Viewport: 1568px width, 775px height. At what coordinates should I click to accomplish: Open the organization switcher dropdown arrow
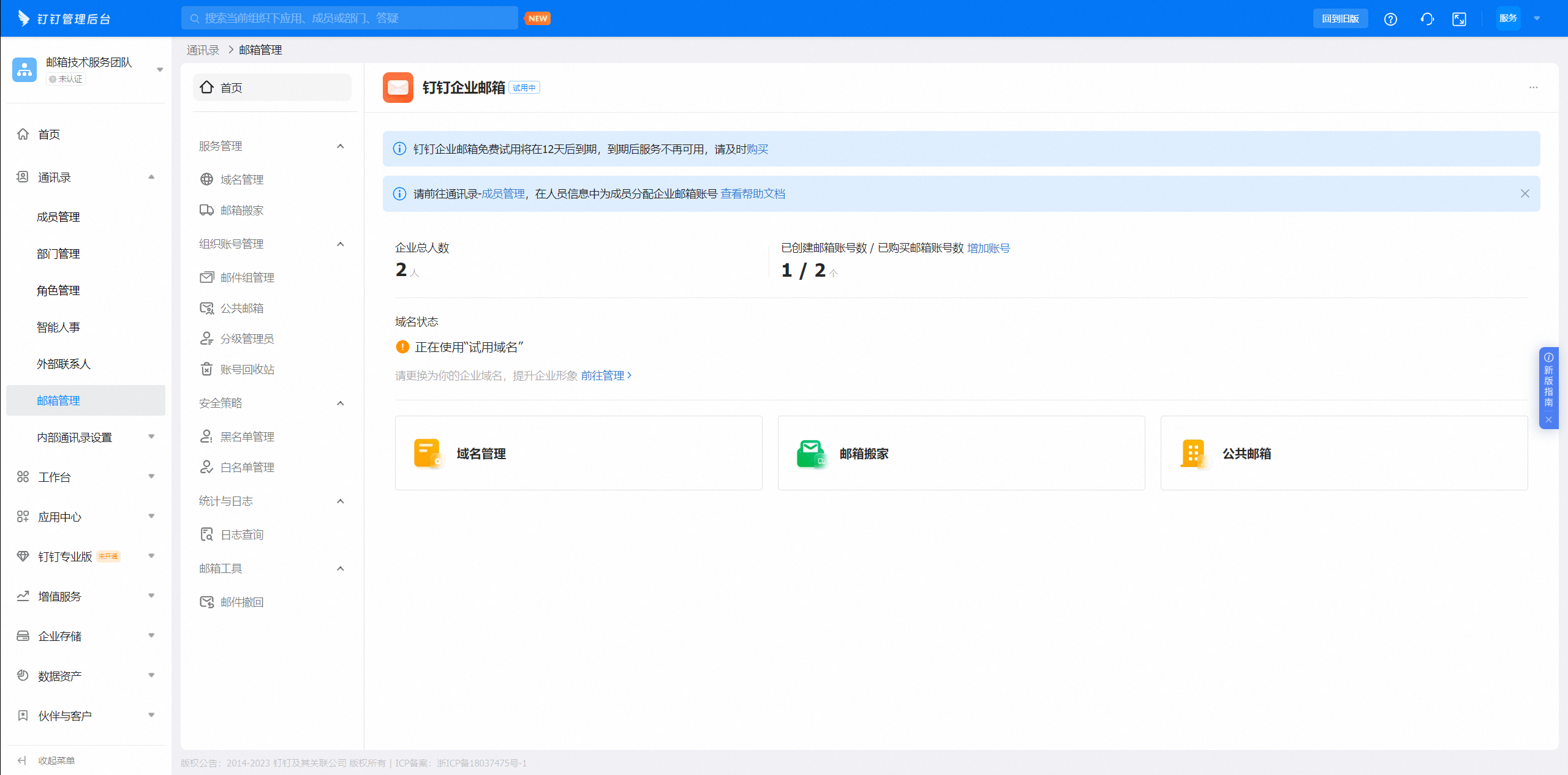[160, 70]
